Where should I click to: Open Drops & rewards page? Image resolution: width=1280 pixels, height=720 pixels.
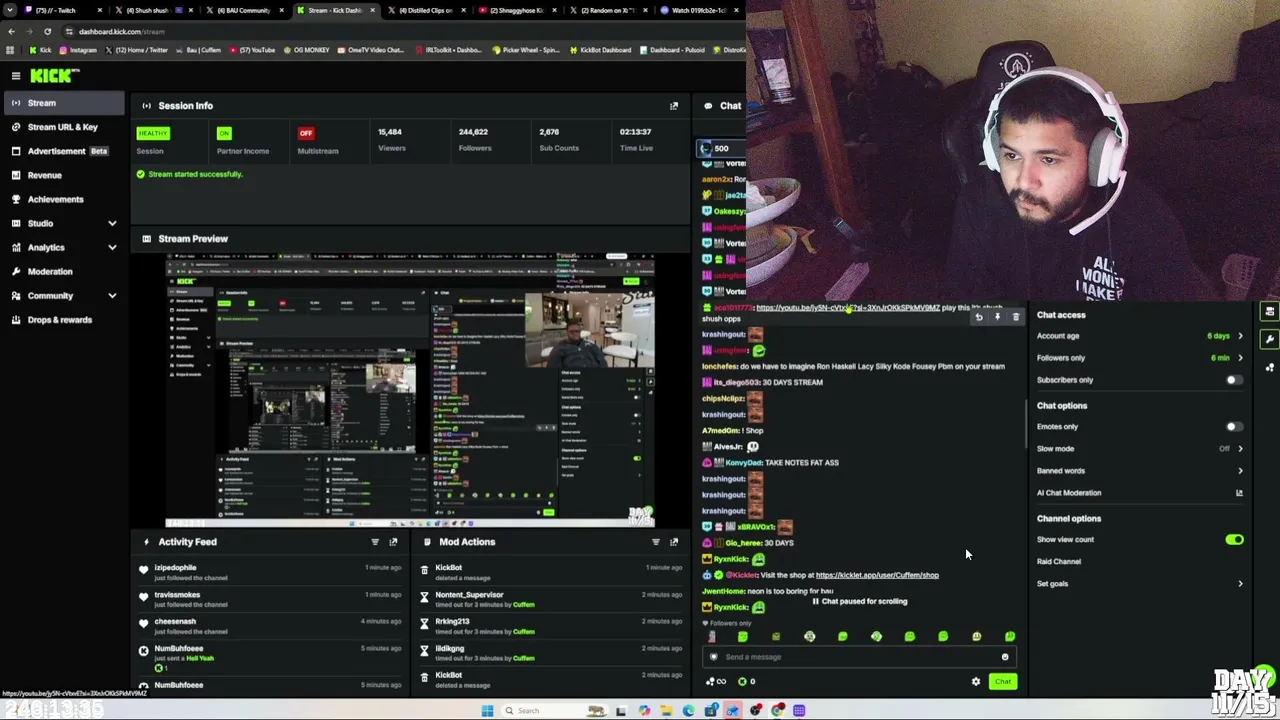(64, 320)
